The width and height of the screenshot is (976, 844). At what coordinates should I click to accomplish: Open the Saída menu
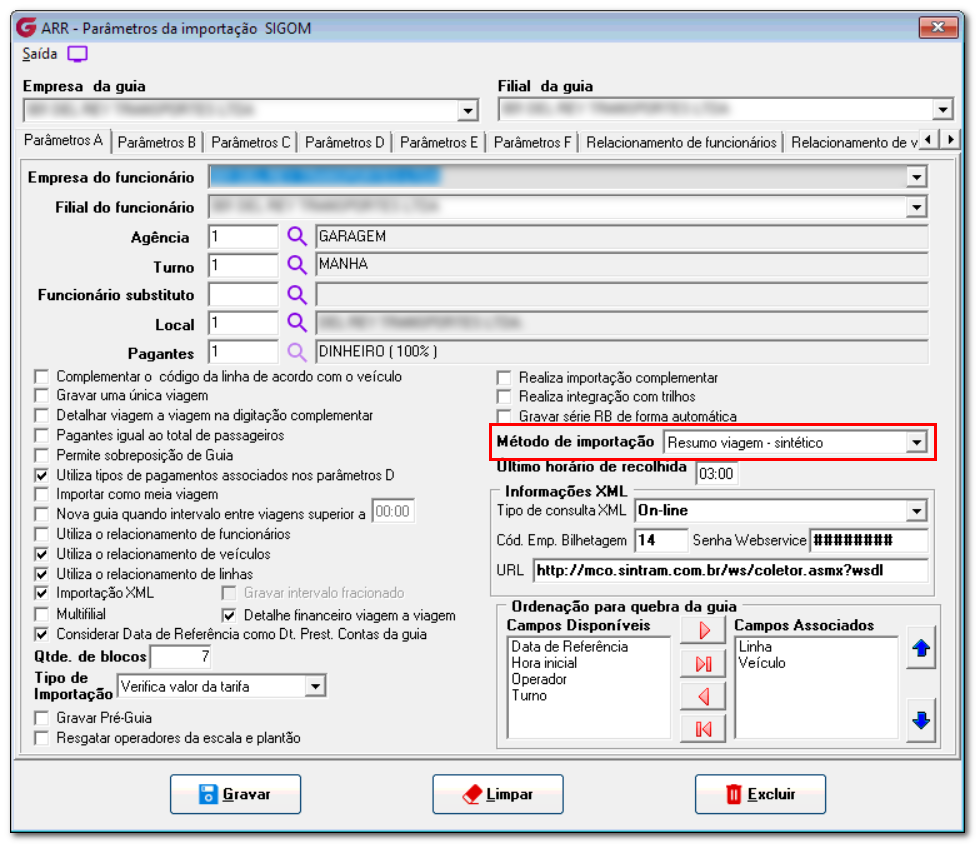click(x=40, y=54)
